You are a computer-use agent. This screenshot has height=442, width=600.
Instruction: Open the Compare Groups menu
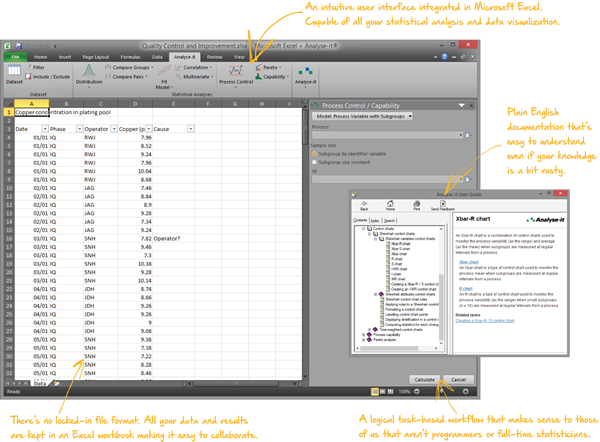[129, 67]
